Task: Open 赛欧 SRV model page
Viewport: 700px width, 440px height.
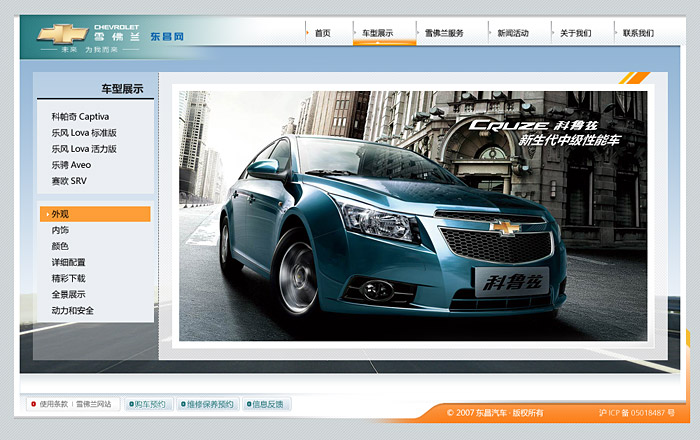Action: [69, 181]
